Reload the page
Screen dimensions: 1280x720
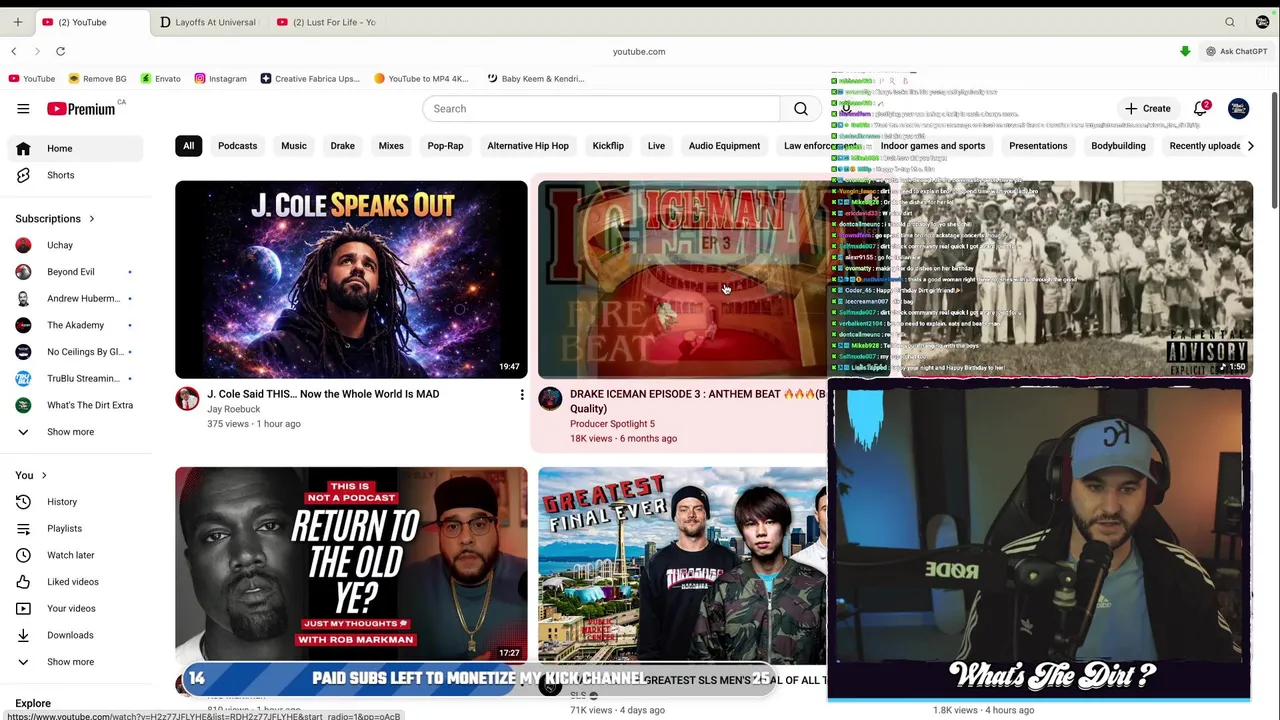[60, 51]
